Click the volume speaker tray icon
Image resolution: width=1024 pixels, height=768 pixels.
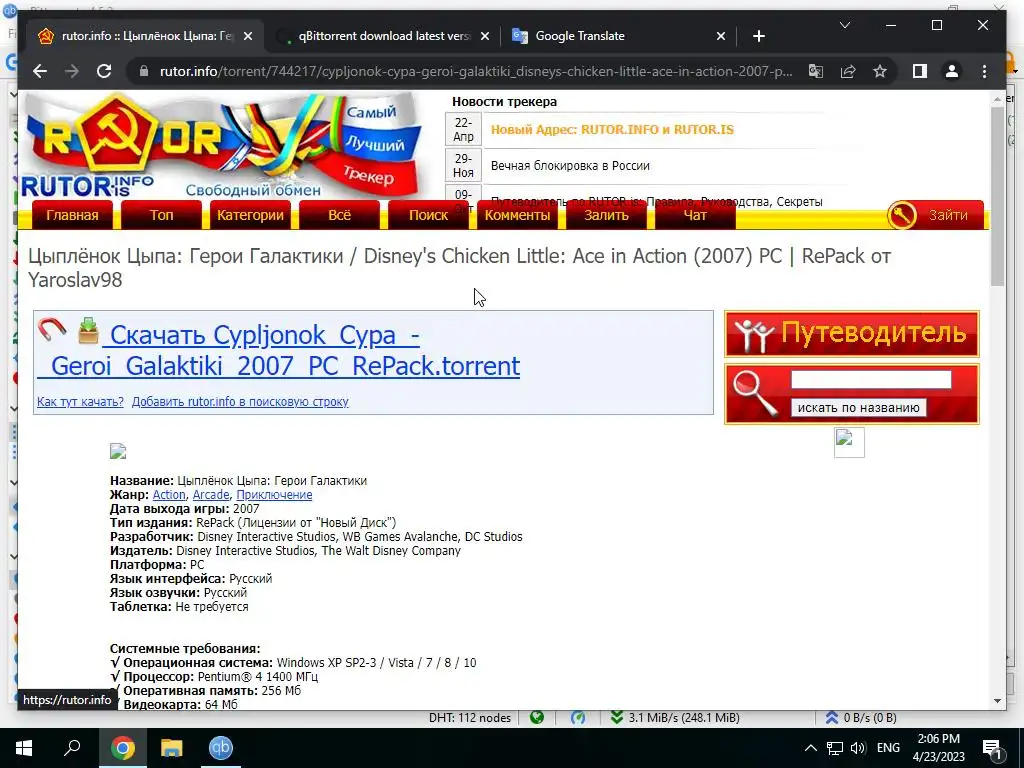click(858, 748)
